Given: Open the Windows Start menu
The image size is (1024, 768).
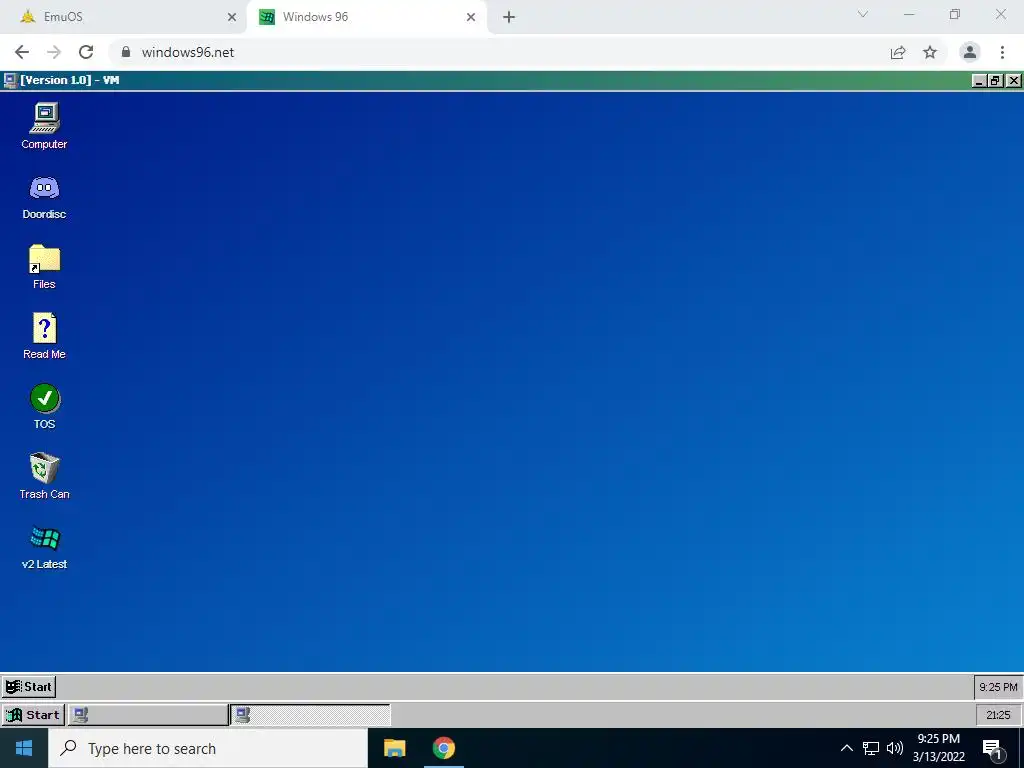Looking at the screenshot, I should (24, 748).
